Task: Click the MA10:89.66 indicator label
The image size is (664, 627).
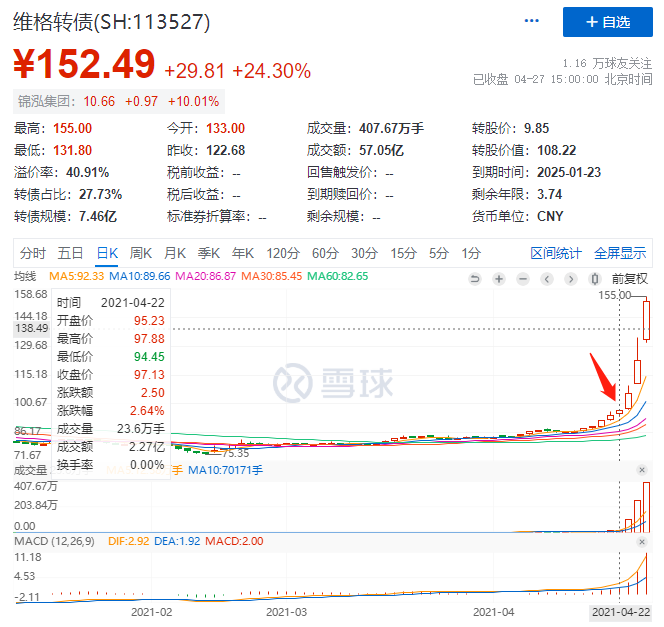Action: pyautogui.click(x=139, y=276)
